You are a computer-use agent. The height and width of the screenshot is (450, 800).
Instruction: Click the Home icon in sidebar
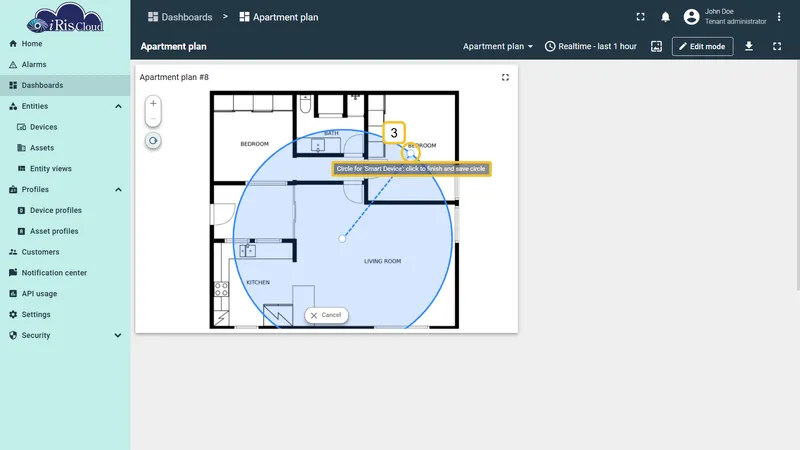(13, 44)
